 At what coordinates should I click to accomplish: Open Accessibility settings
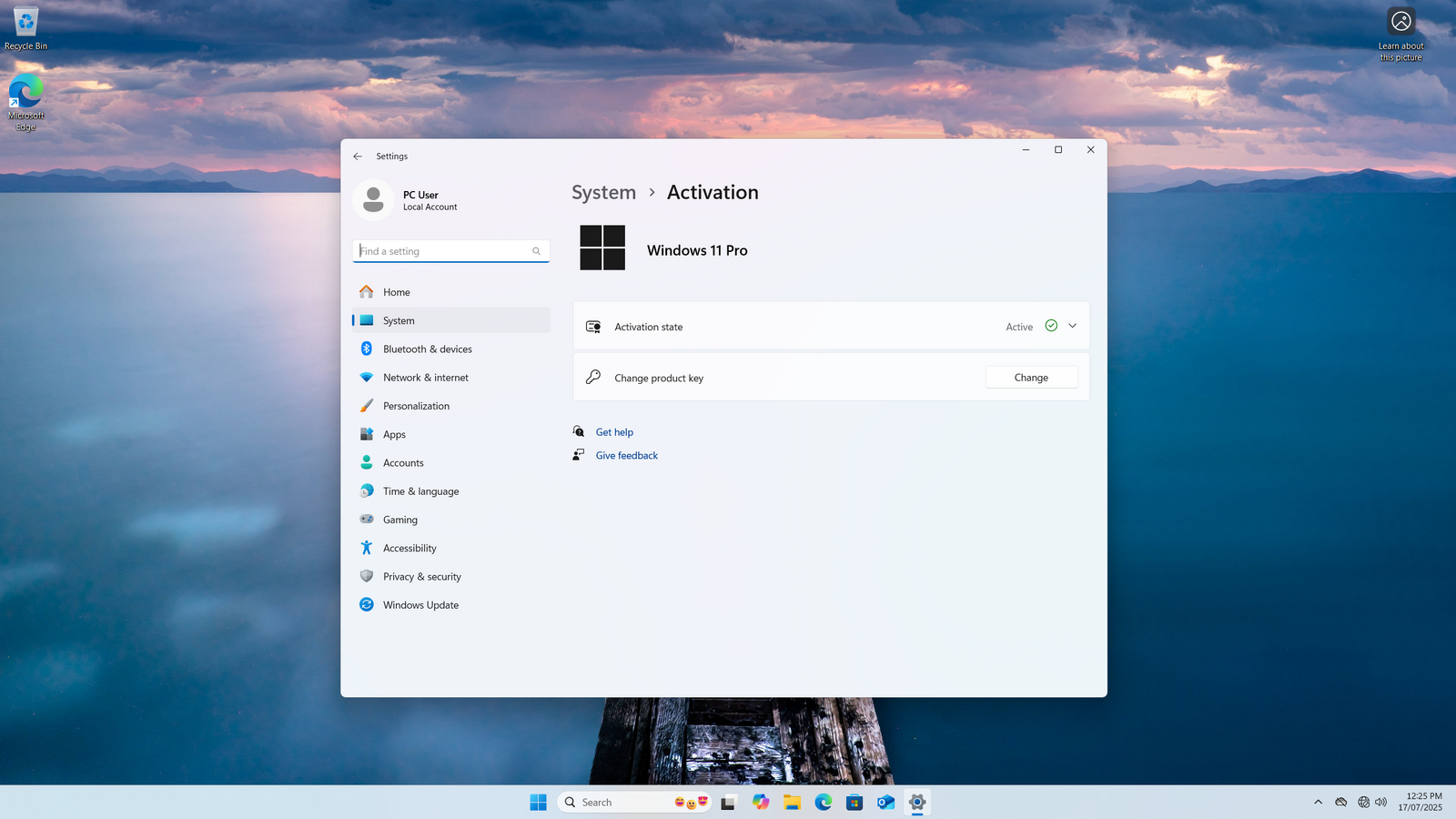(450, 548)
